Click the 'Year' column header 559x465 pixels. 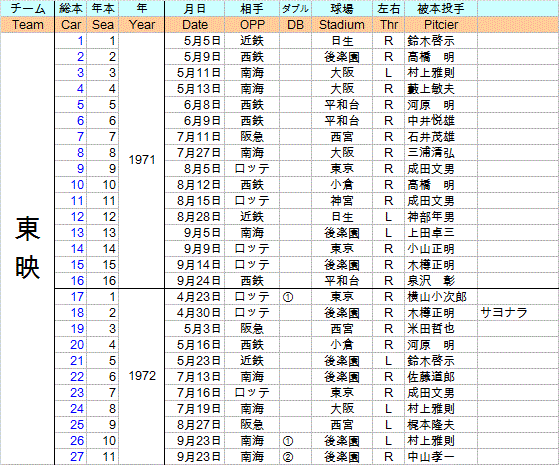pos(142,25)
